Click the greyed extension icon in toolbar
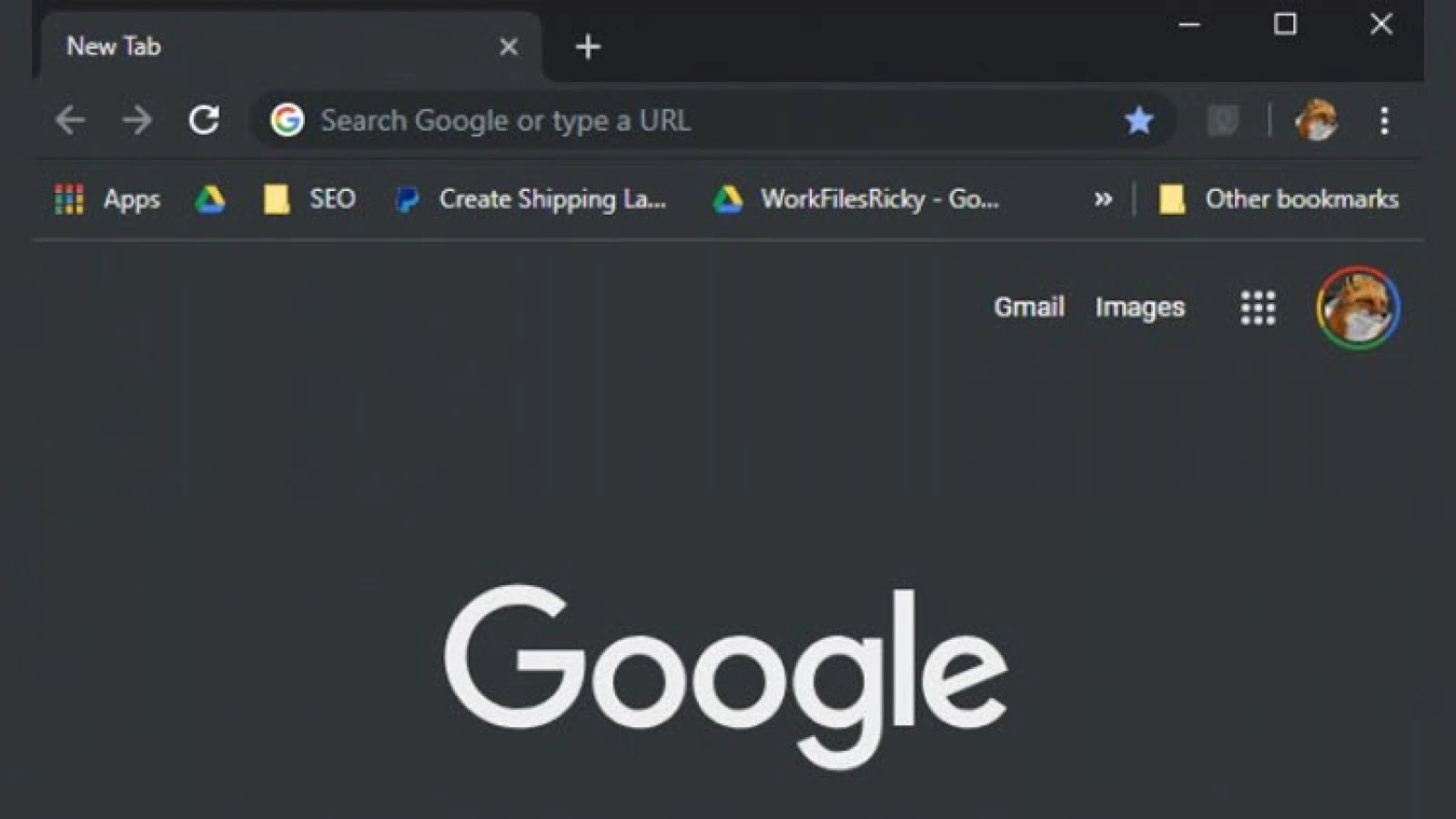The height and width of the screenshot is (819, 1456). [1222, 120]
